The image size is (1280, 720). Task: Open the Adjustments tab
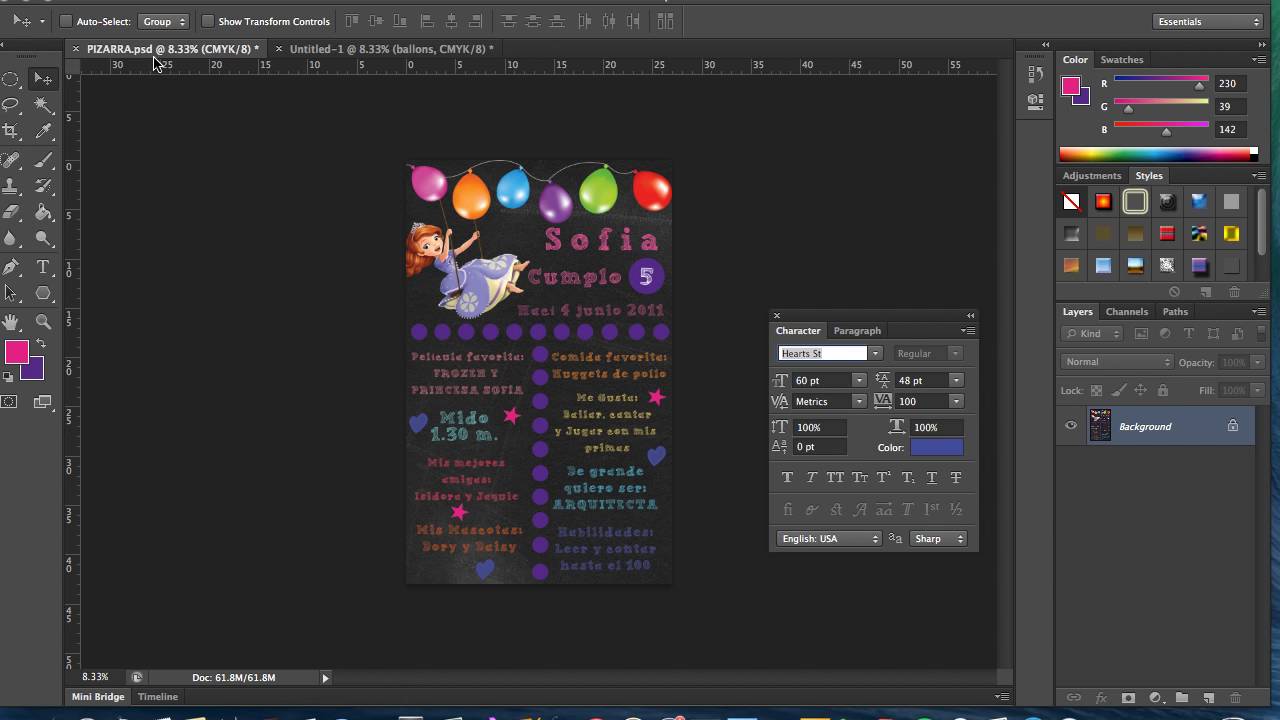1092,175
